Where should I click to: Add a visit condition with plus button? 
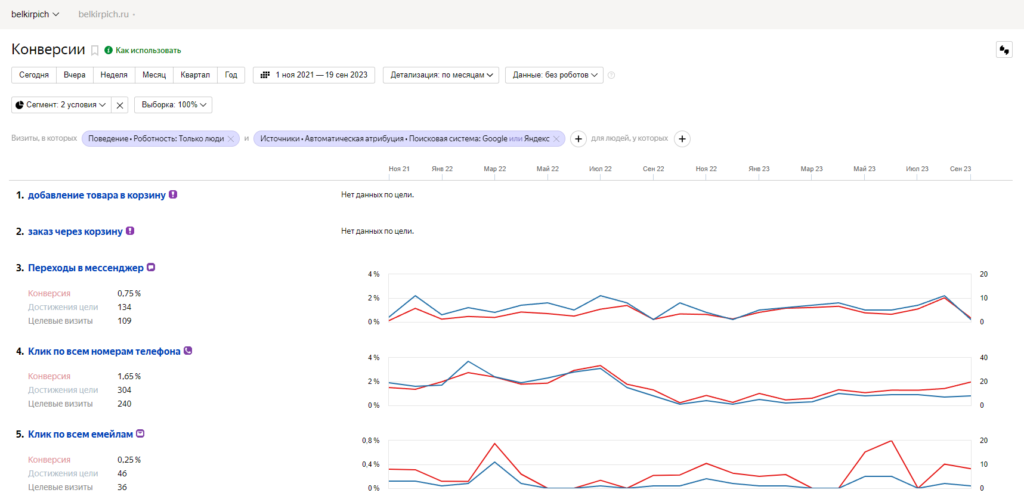[578, 138]
